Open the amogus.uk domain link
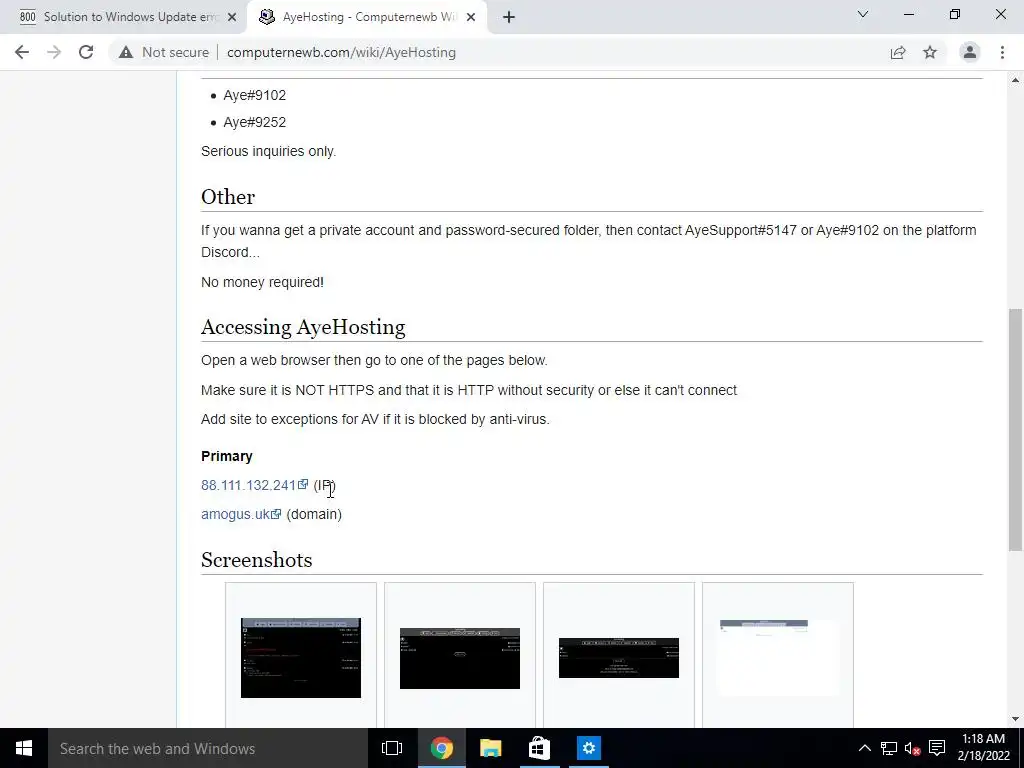Viewport: 1024px width, 768px height. click(x=235, y=514)
